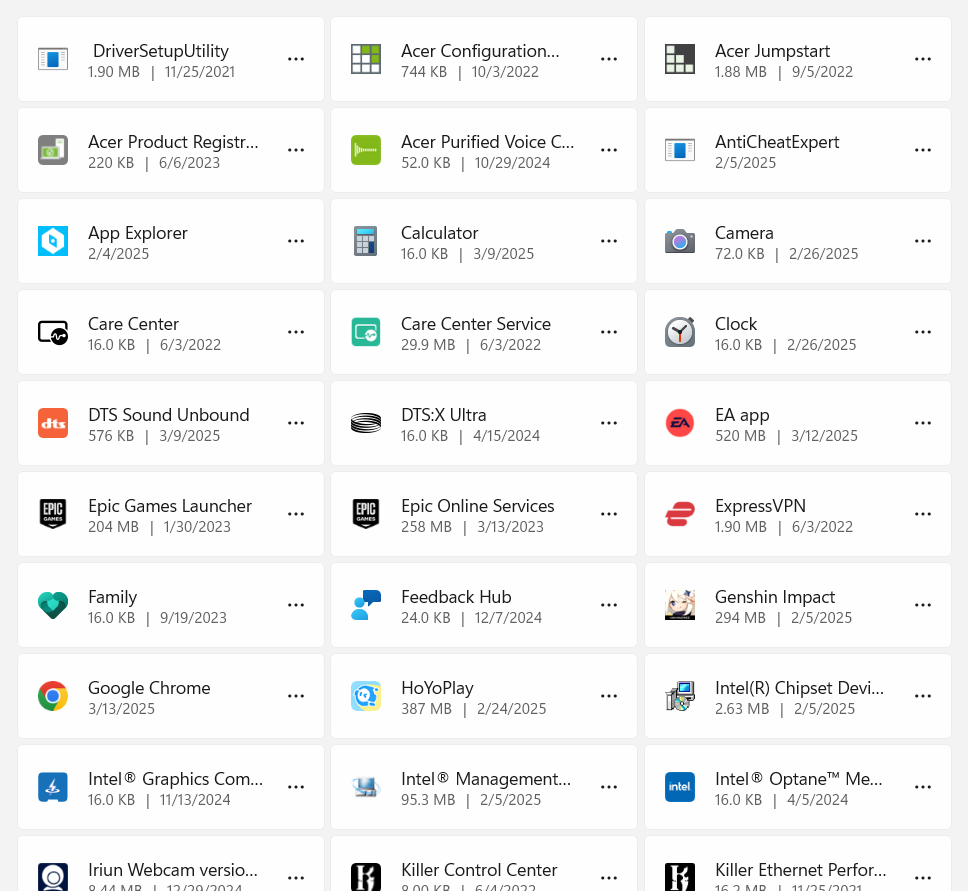Click the Acer Jumpstart app icon
Screen dimensions: 968x891
point(680,59)
